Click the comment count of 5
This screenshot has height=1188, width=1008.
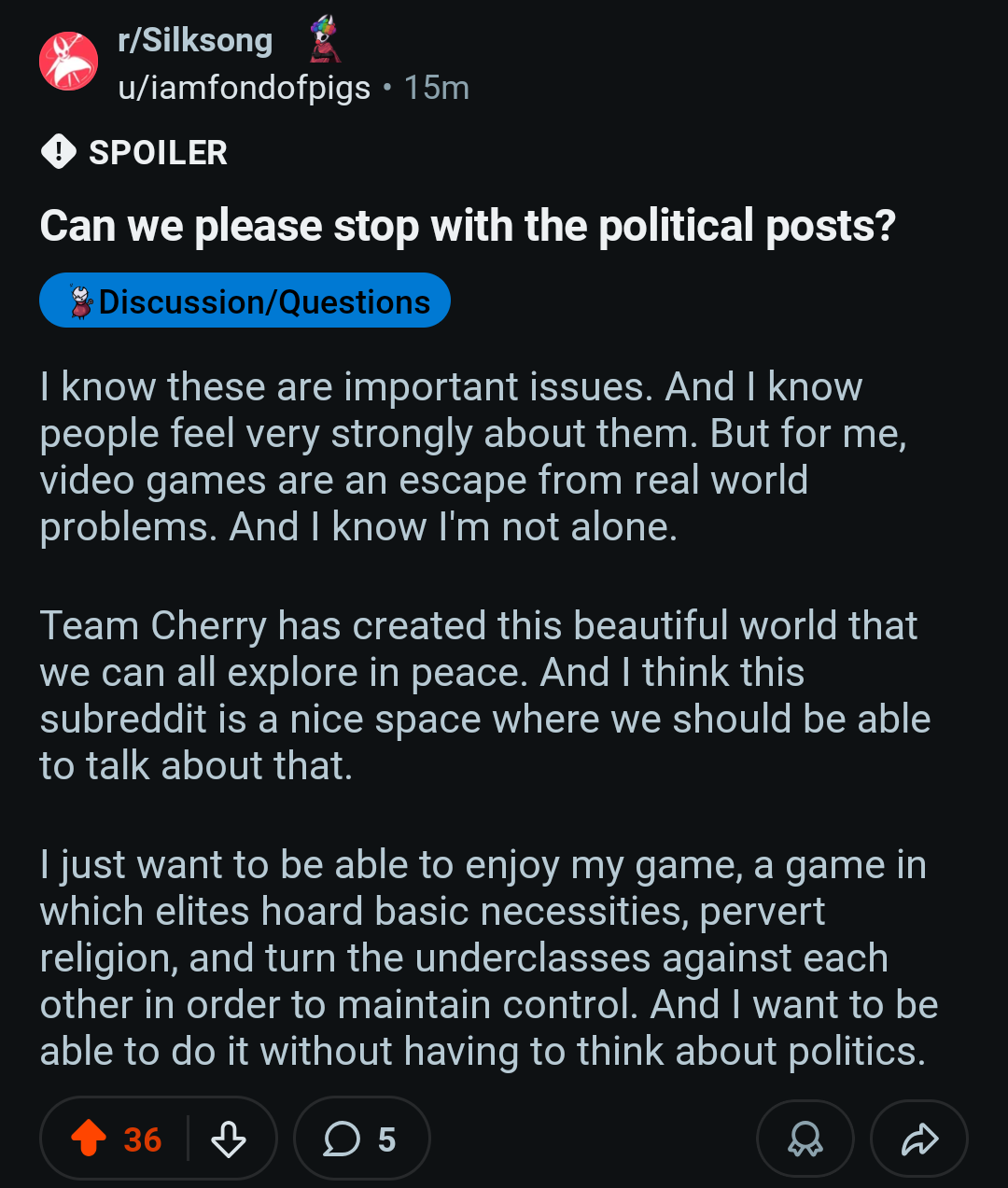point(386,1139)
